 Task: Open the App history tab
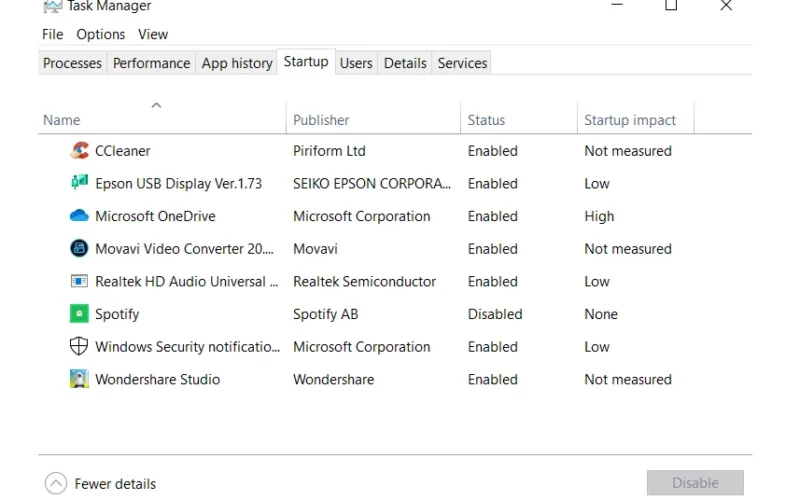pyautogui.click(x=237, y=63)
